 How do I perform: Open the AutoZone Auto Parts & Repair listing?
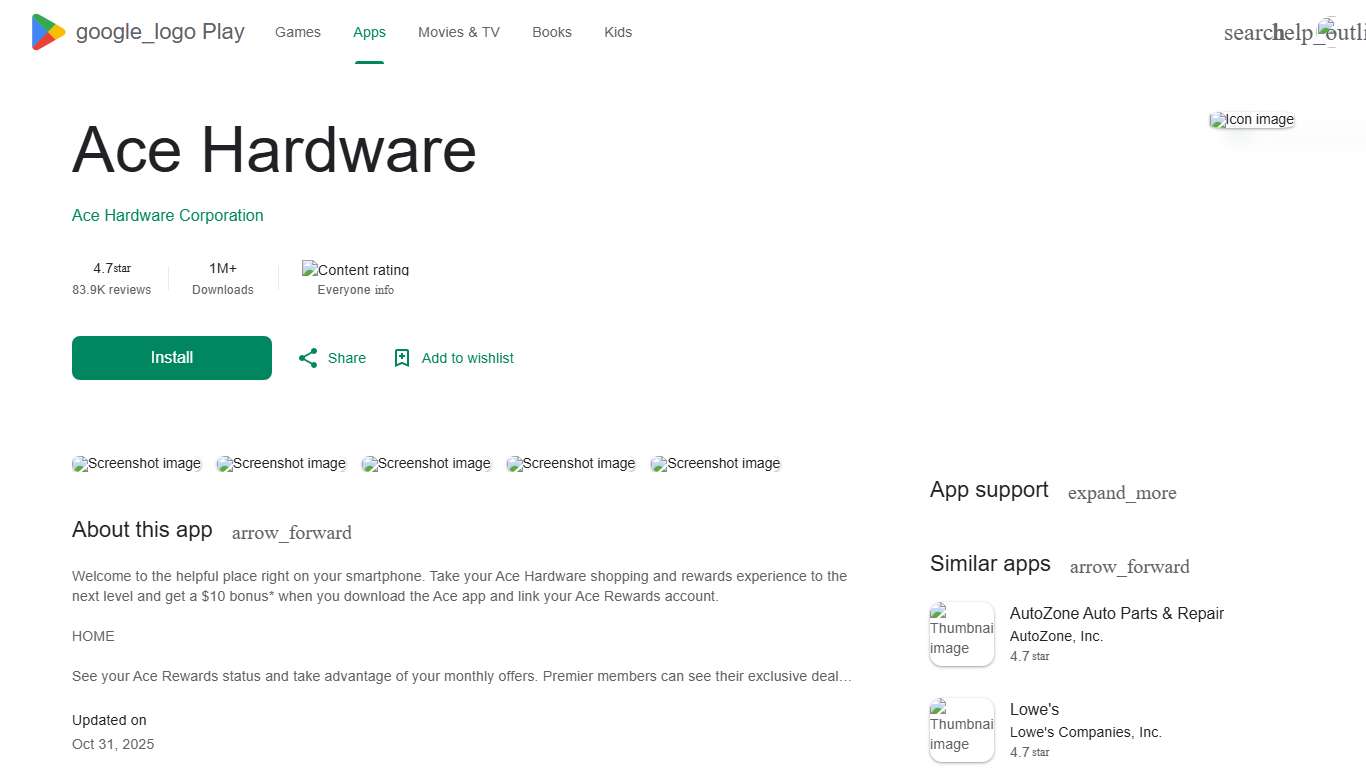1116,613
